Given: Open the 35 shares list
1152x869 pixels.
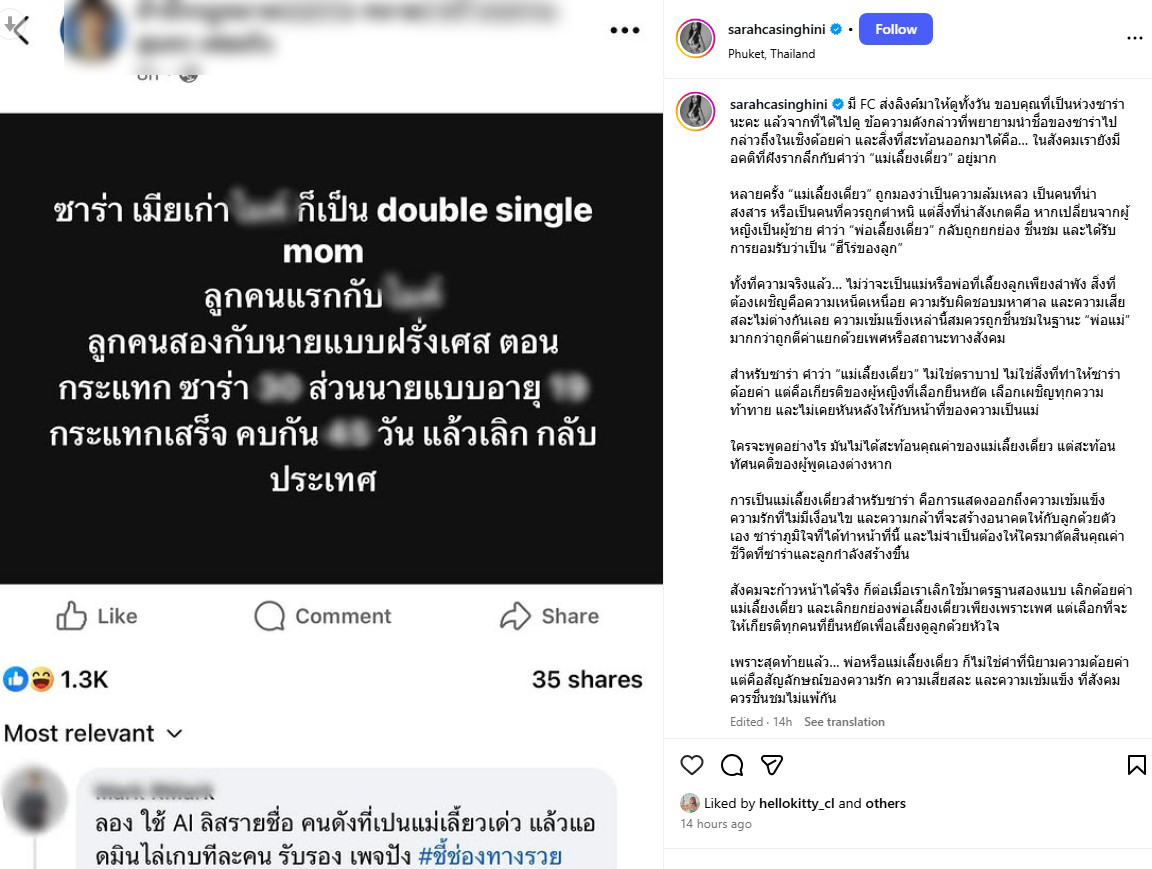Looking at the screenshot, I should [587, 679].
